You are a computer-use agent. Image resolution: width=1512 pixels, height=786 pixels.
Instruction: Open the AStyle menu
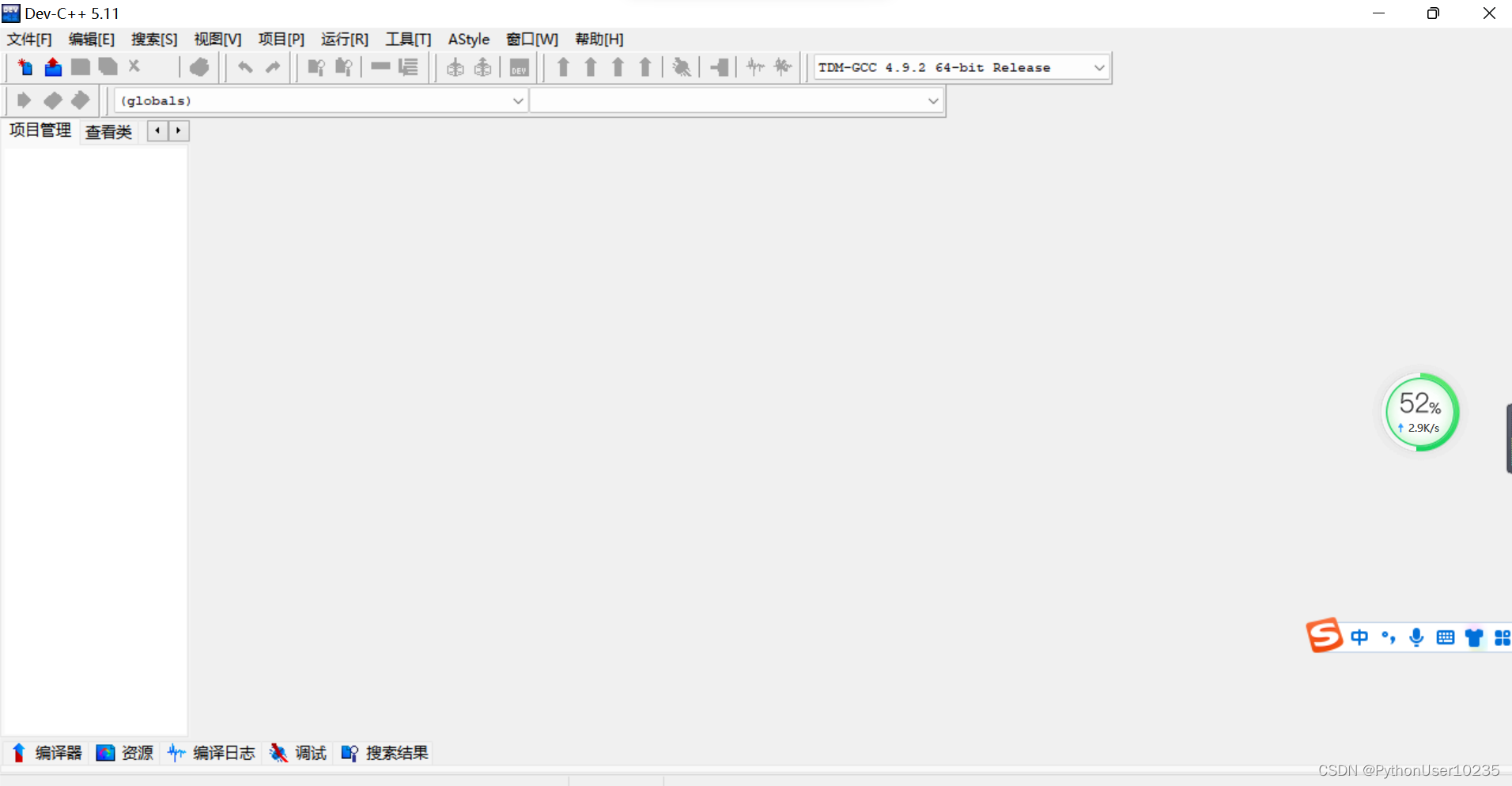469,40
